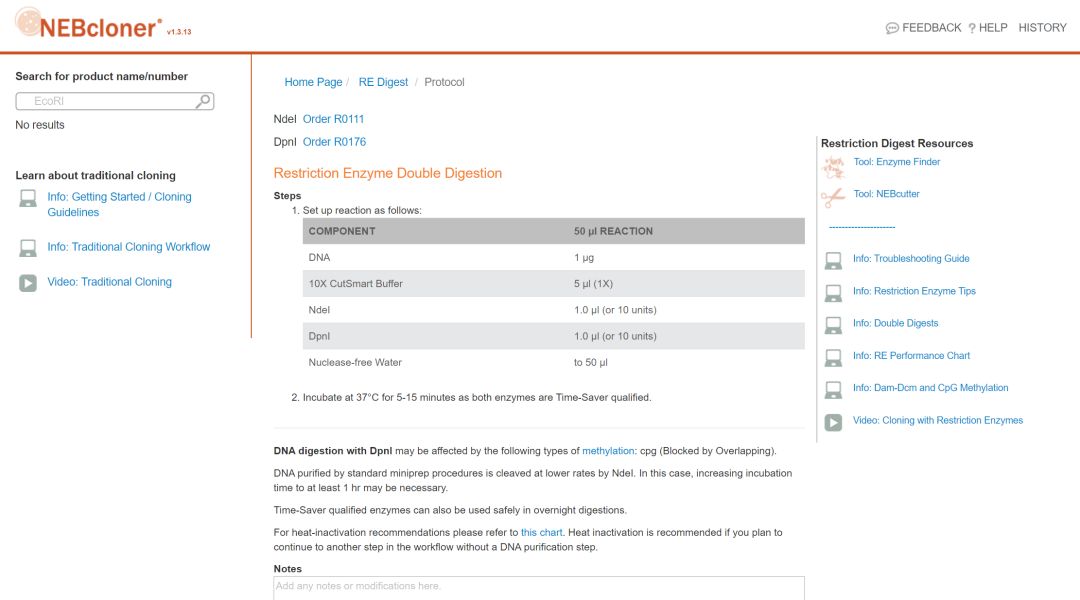Open Info: Troubleshooting Guide link
Image resolution: width=1080 pixels, height=600 pixels.
tap(911, 258)
